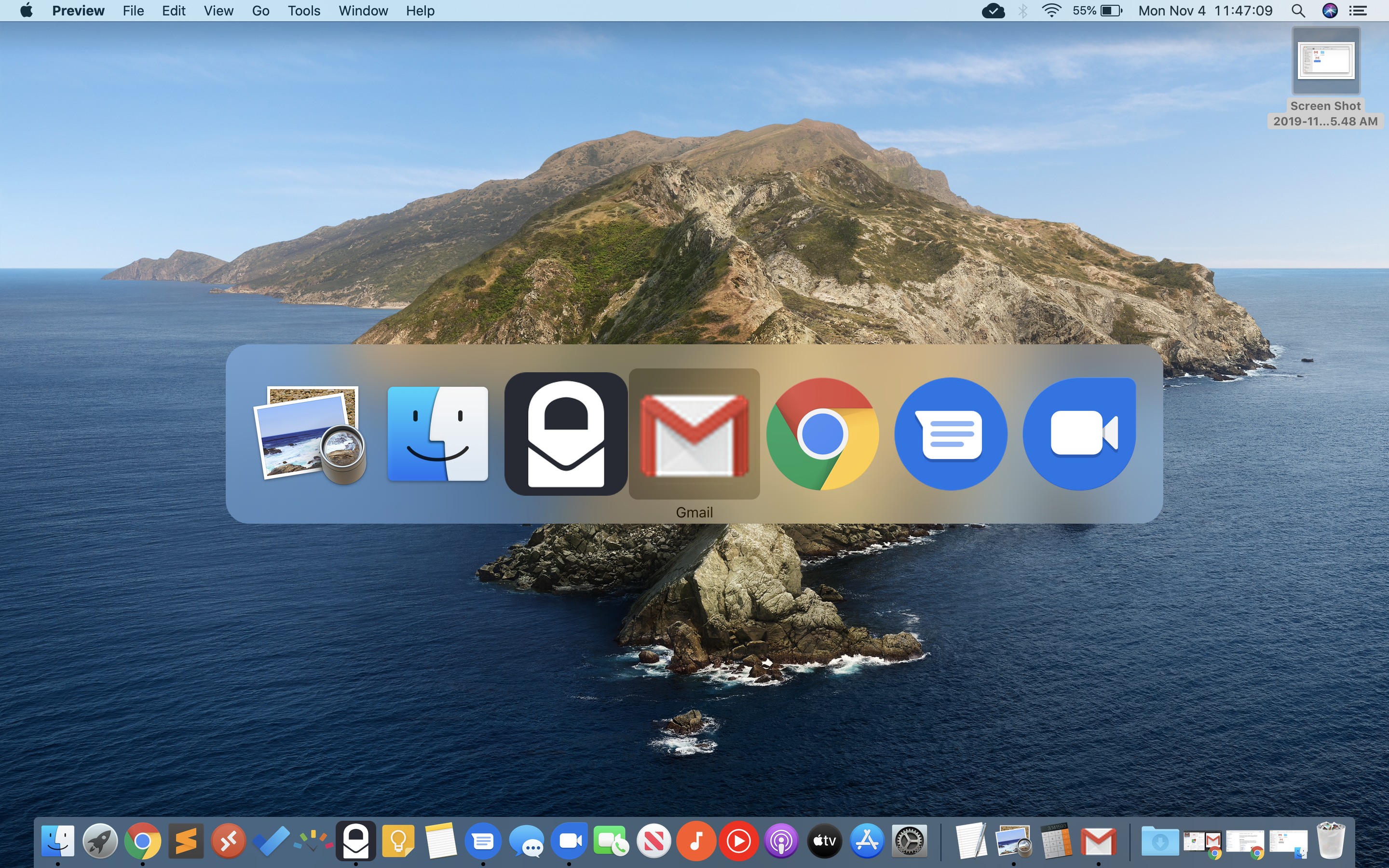Screen dimensions: 1389x868
Task: Open Google Keep lightbulb in the Dock
Action: (x=398, y=841)
